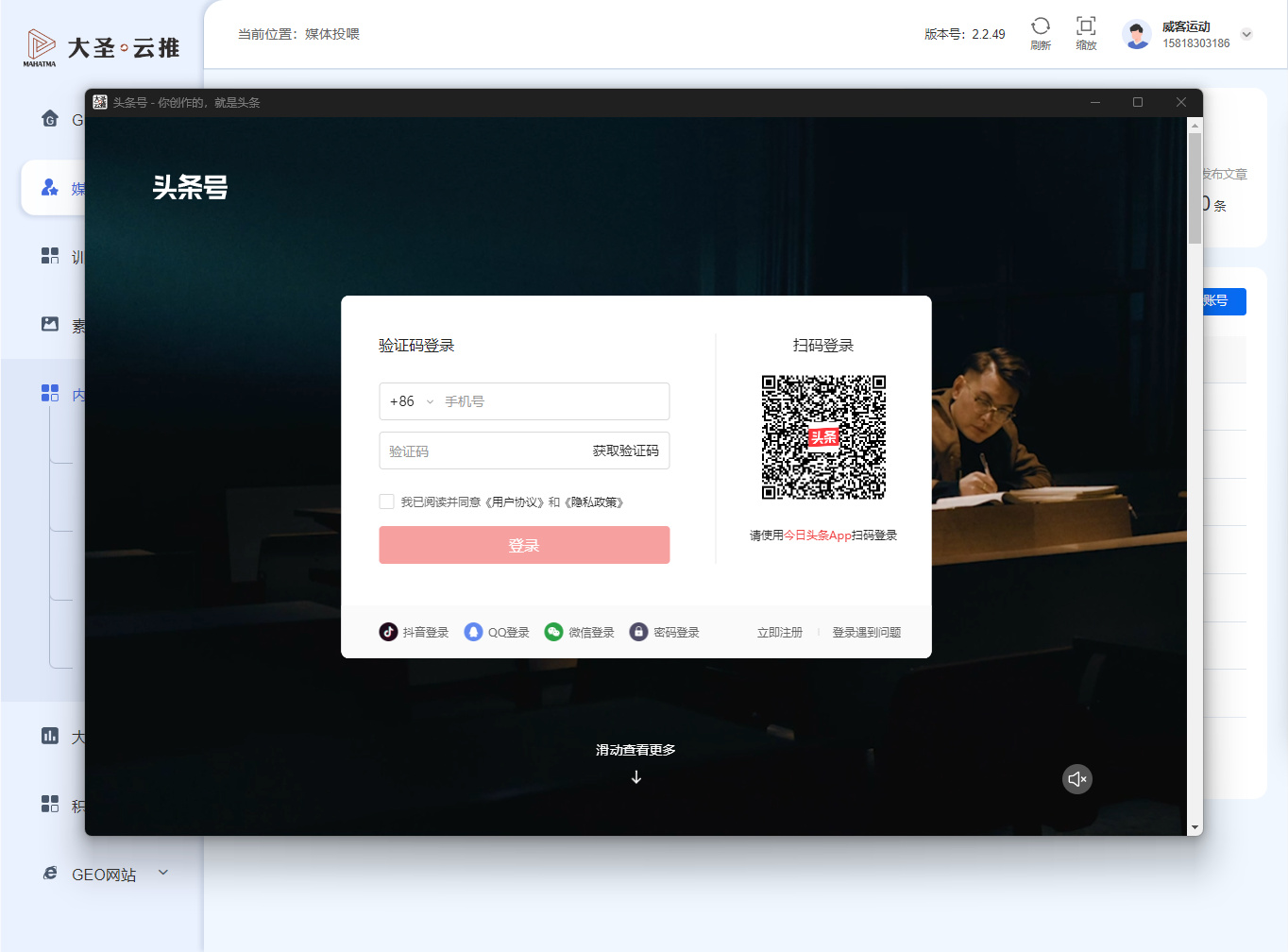Click the red 登录 button
The image size is (1288, 952).
(x=524, y=545)
